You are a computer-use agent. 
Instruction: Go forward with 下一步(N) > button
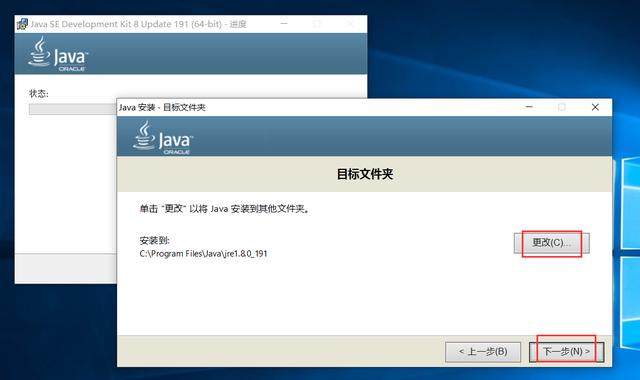pos(566,351)
